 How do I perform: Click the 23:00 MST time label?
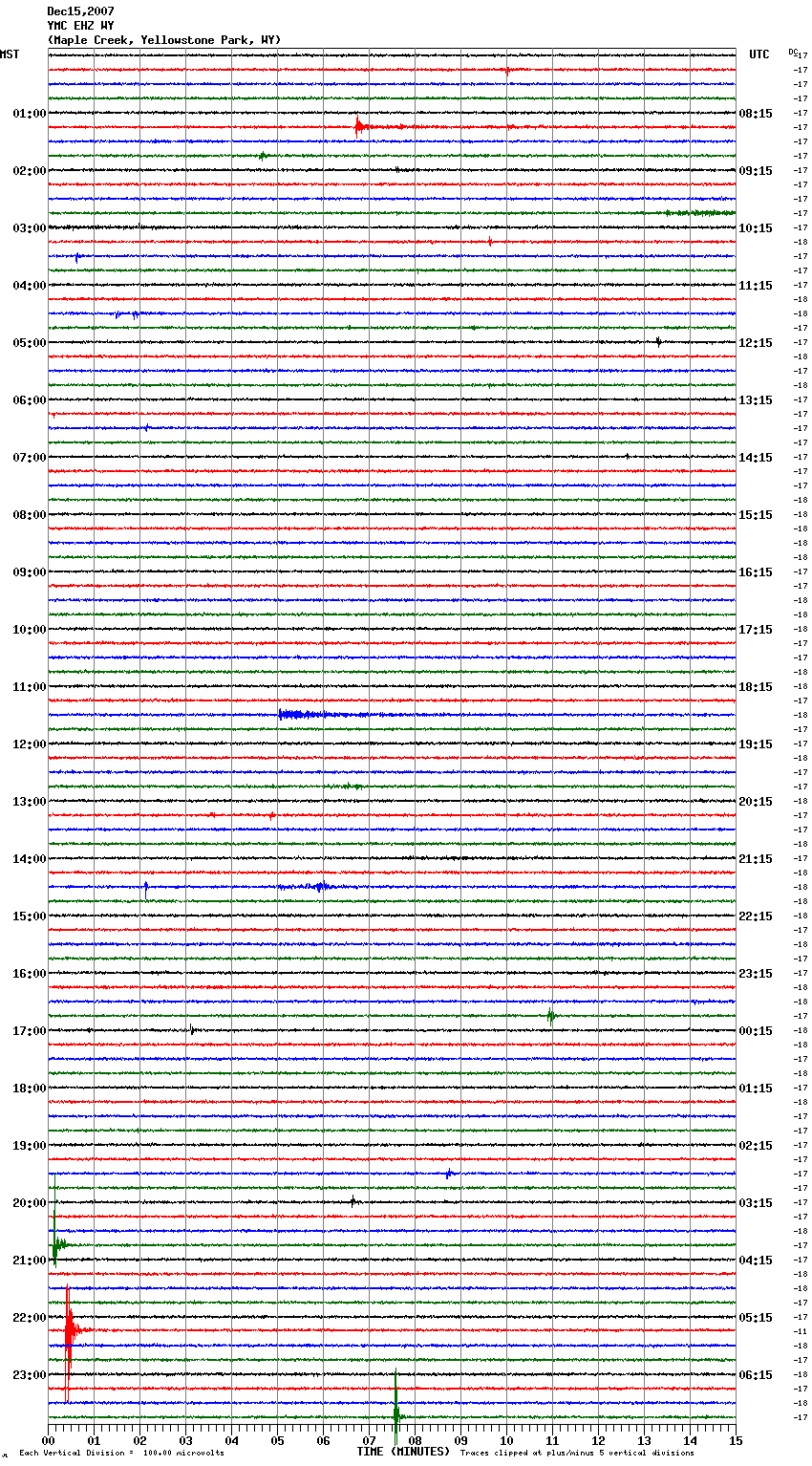[x=30, y=1375]
